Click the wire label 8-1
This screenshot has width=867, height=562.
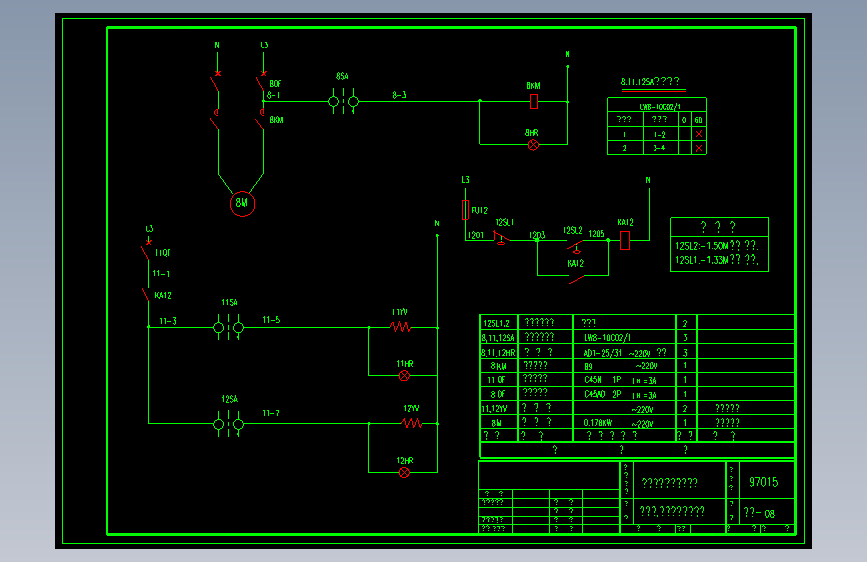[x=274, y=95]
